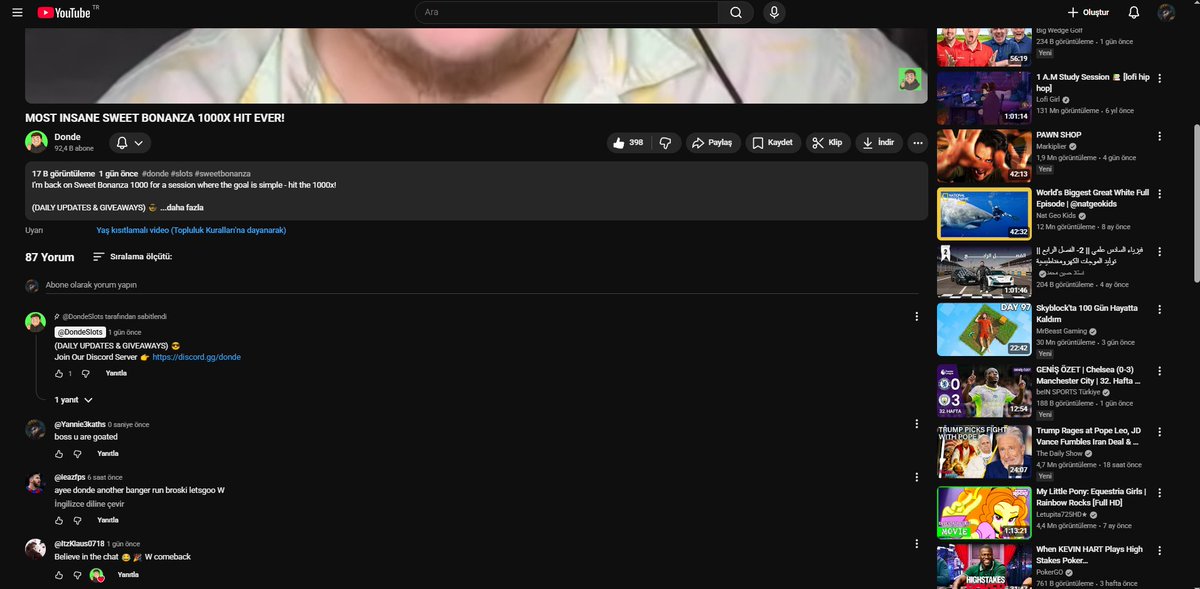Open the @DondeSlots author badge
Viewport: 1200px width, 589px height.
80,332
